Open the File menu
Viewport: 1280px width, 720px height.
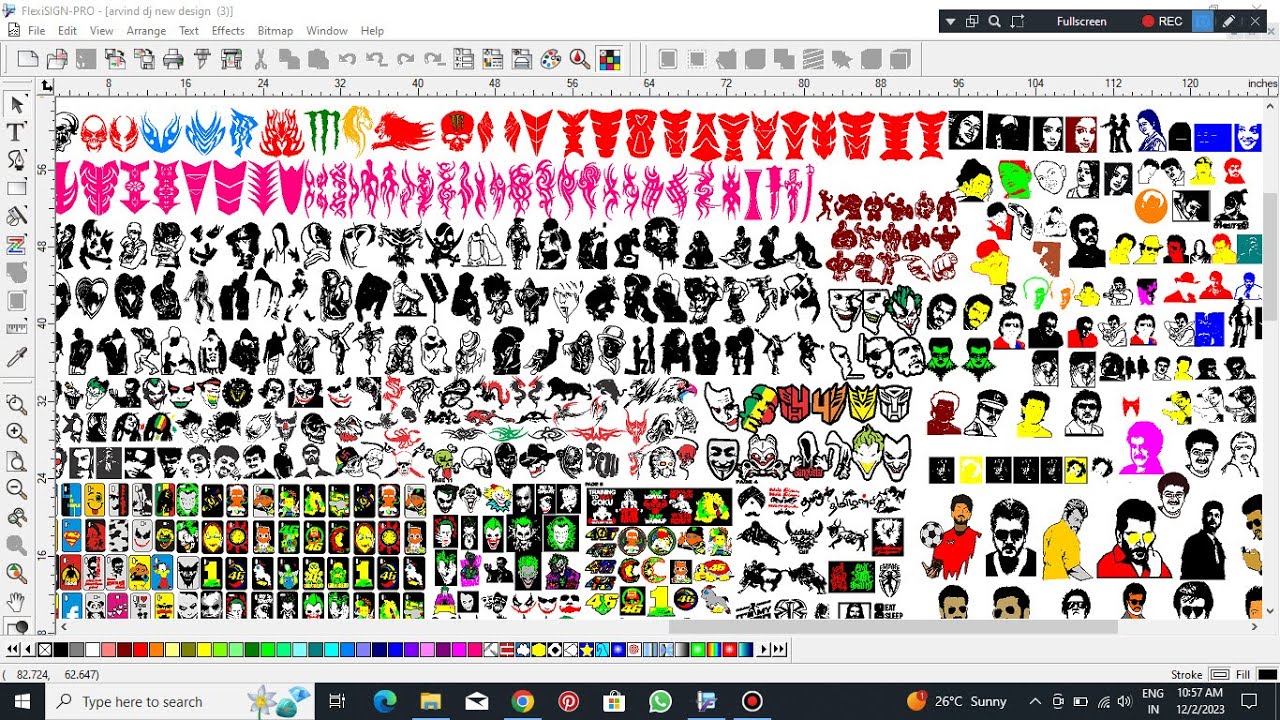(36, 31)
